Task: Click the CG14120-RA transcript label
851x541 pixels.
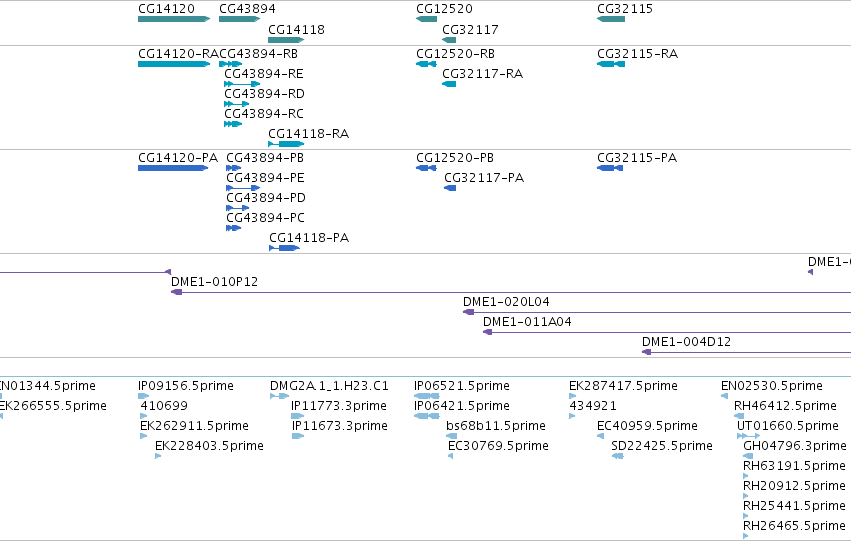Action: 178,54
